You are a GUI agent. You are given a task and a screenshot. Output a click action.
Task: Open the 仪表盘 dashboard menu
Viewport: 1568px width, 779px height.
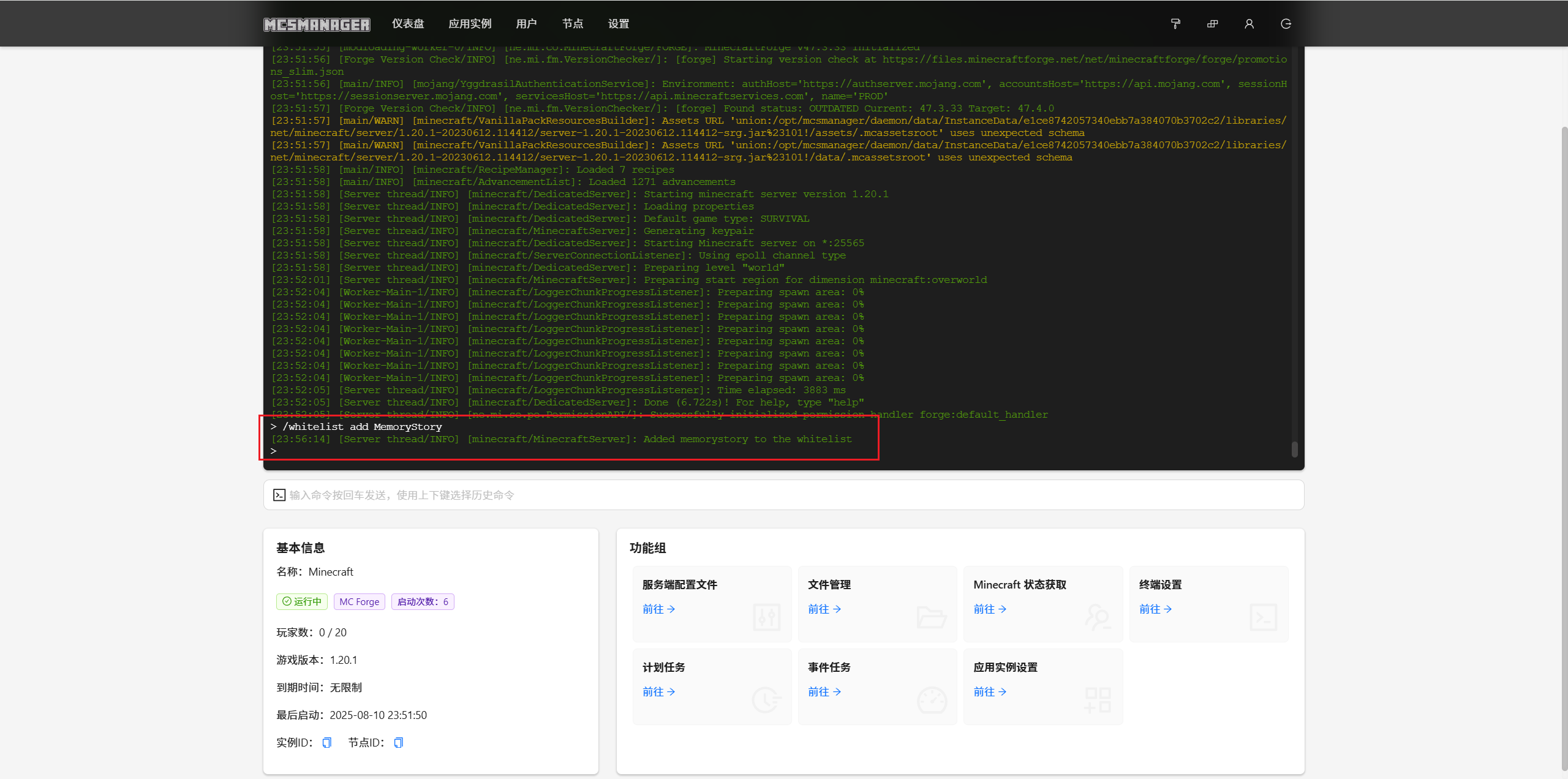[x=408, y=23]
